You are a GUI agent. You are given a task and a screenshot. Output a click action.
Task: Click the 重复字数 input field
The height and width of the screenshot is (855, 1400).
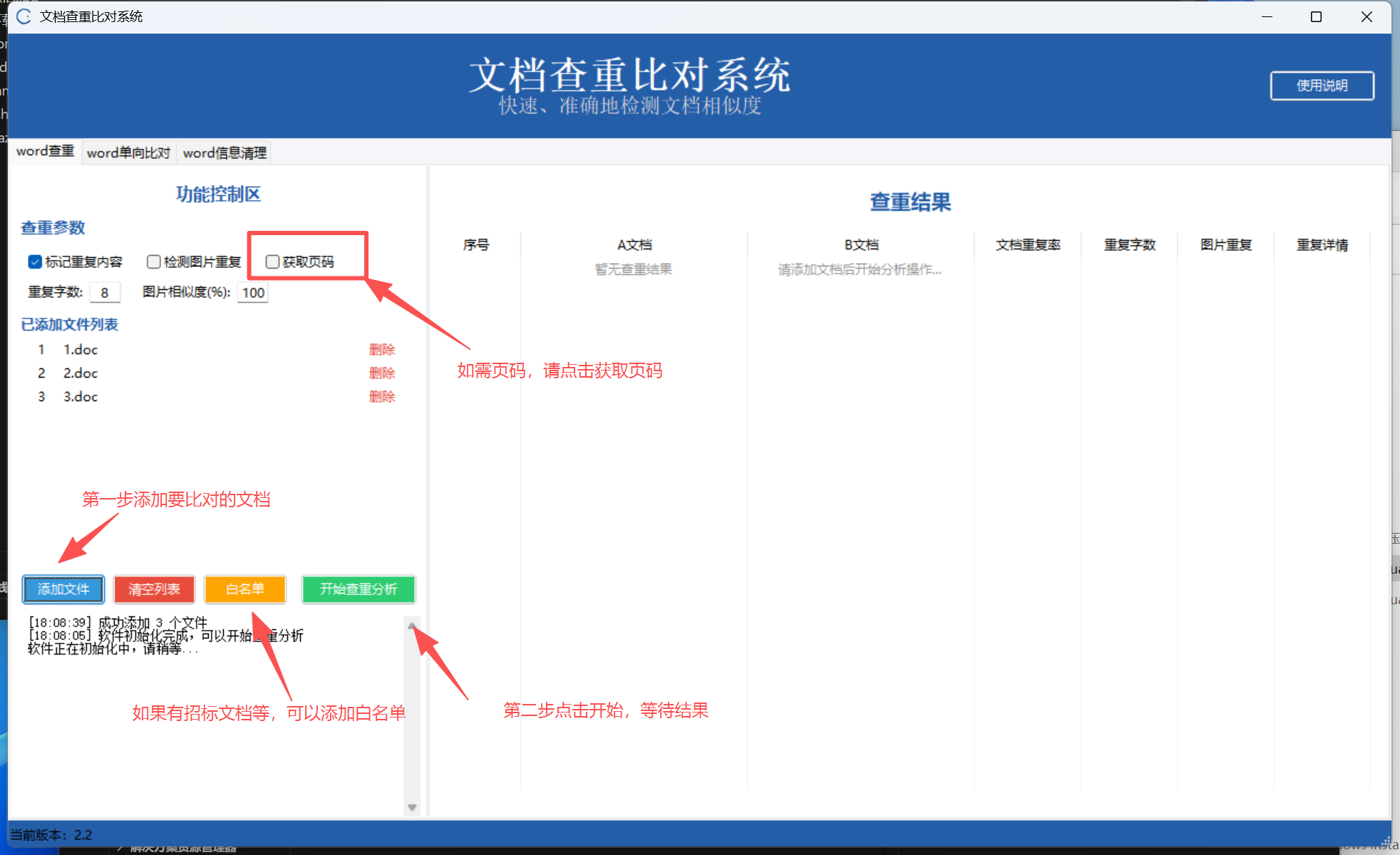105,293
